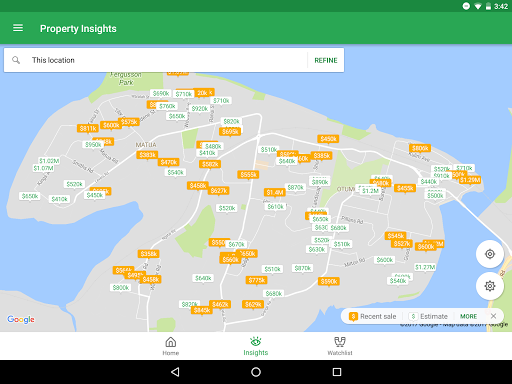Switch to the Home tab
This screenshot has height=384, width=512.
tap(171, 346)
